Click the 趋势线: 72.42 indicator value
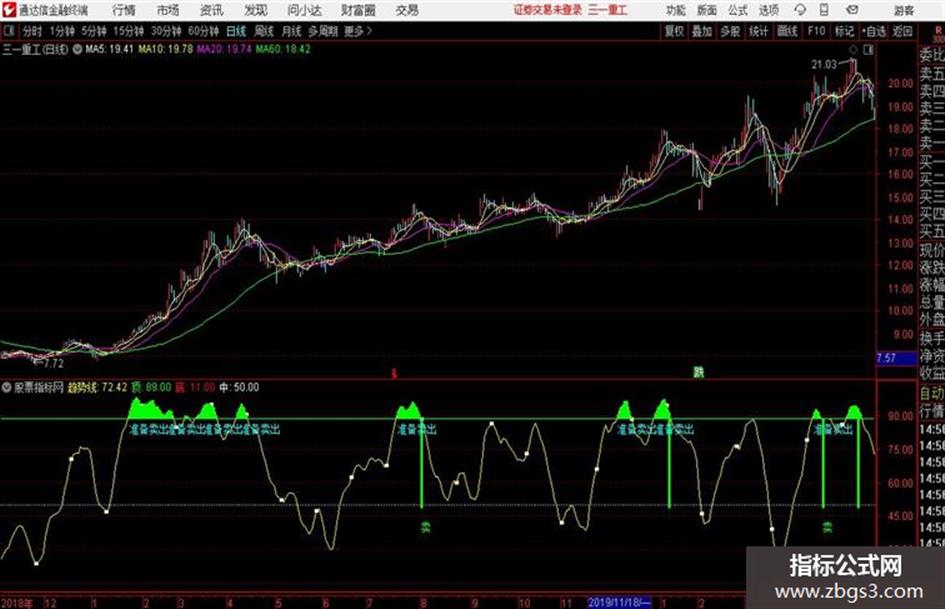 (98, 387)
